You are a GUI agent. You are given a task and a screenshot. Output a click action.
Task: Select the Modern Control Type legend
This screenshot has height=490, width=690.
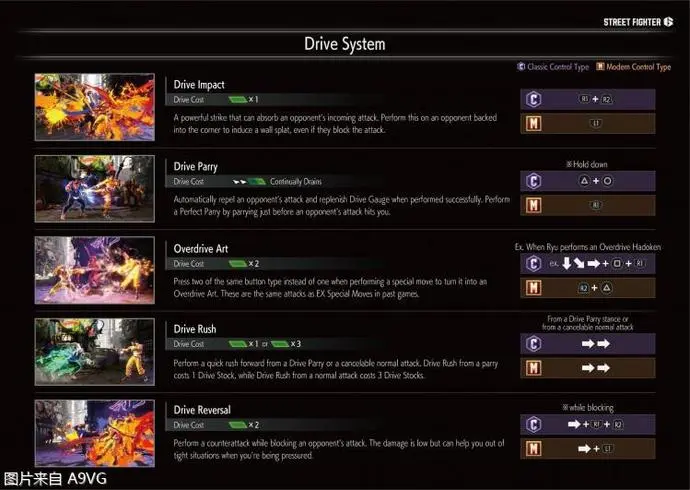point(634,67)
